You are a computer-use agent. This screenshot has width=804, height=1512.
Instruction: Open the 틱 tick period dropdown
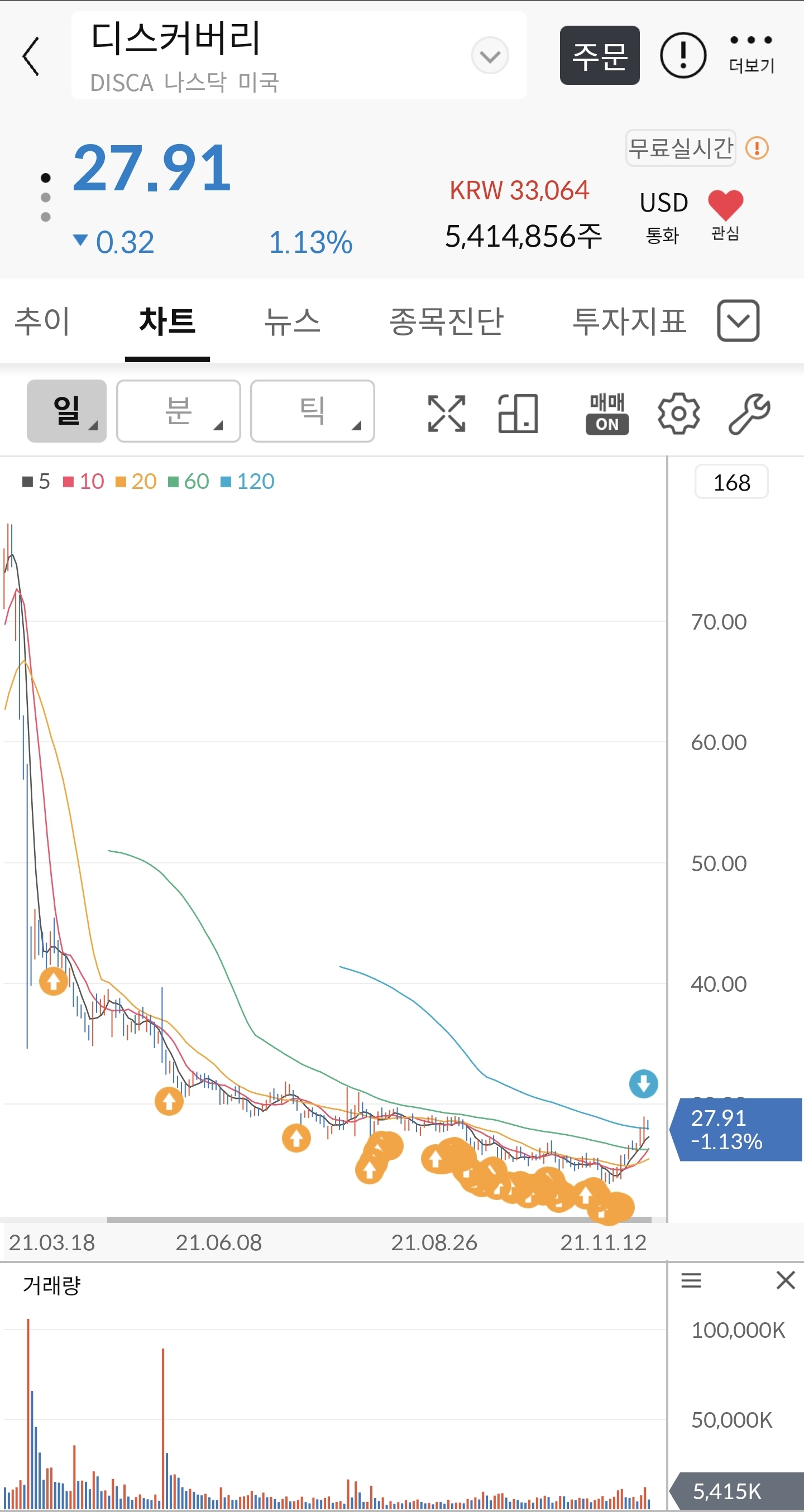pos(313,411)
